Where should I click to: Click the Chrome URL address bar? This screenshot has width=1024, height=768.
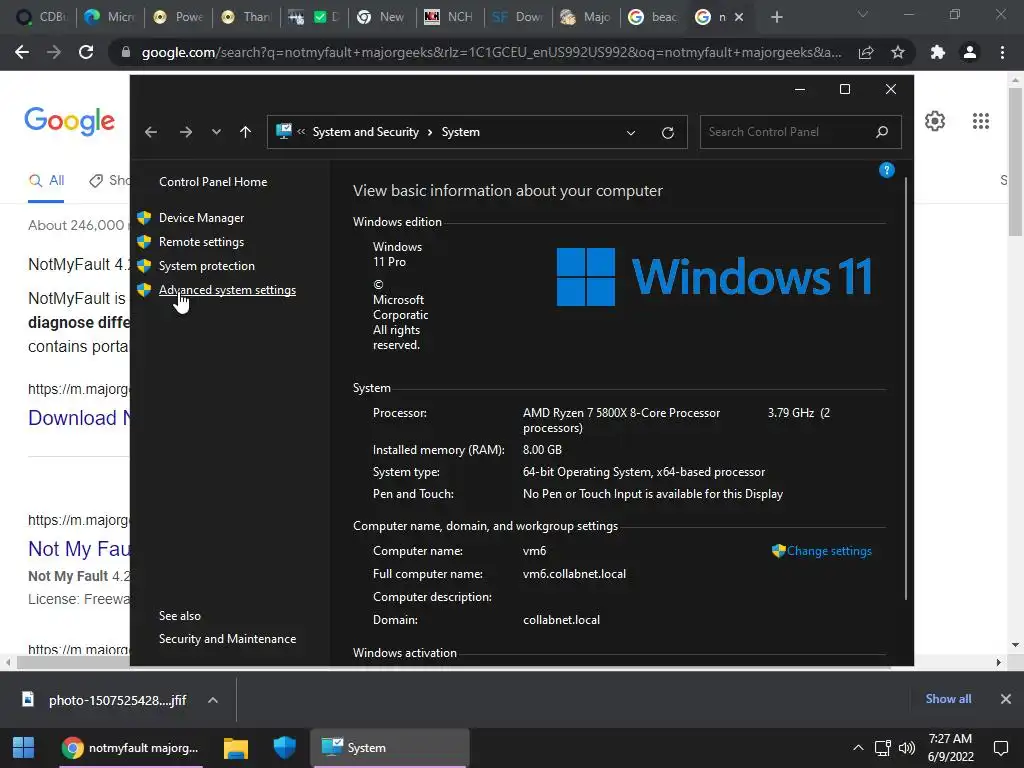491,52
